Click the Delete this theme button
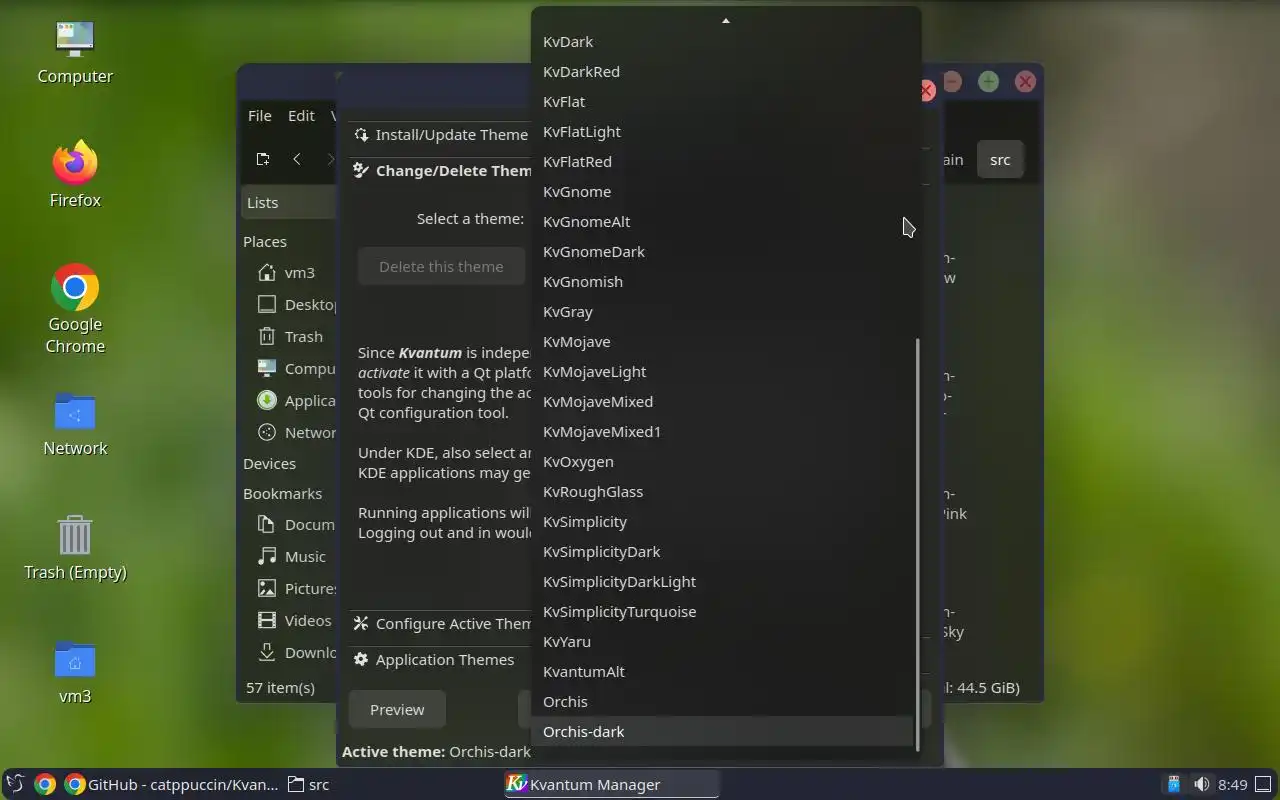The height and width of the screenshot is (800, 1280). (441, 267)
